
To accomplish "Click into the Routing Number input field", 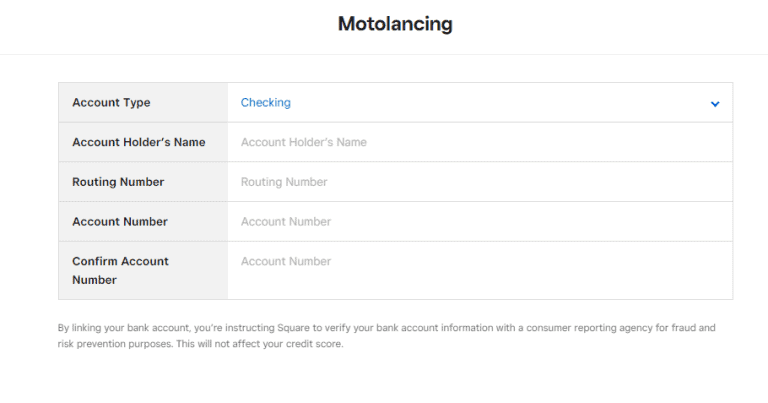I will (478, 182).
